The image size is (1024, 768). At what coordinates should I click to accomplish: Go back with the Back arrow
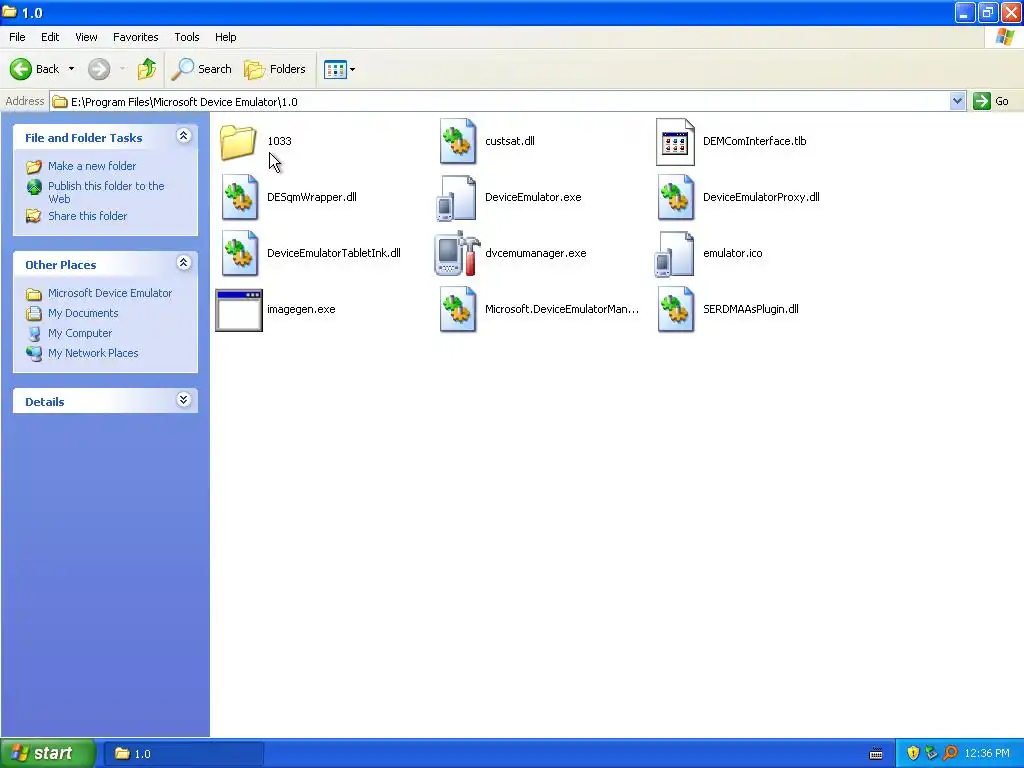(21, 69)
